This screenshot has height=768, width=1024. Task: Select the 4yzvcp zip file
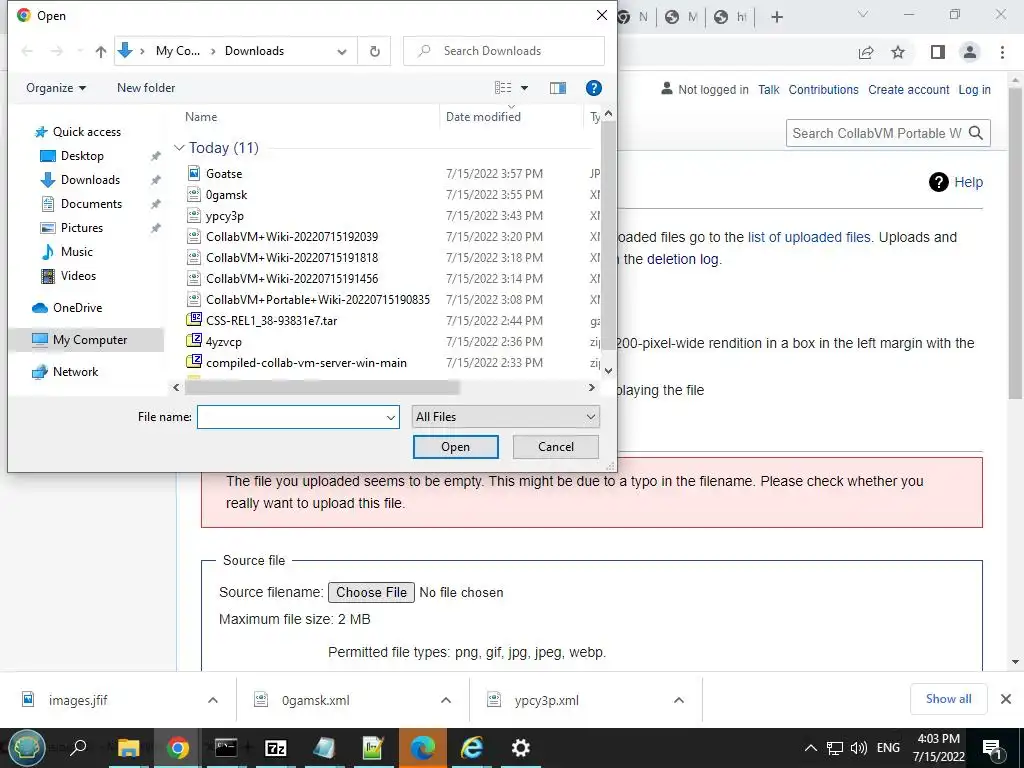click(224, 342)
